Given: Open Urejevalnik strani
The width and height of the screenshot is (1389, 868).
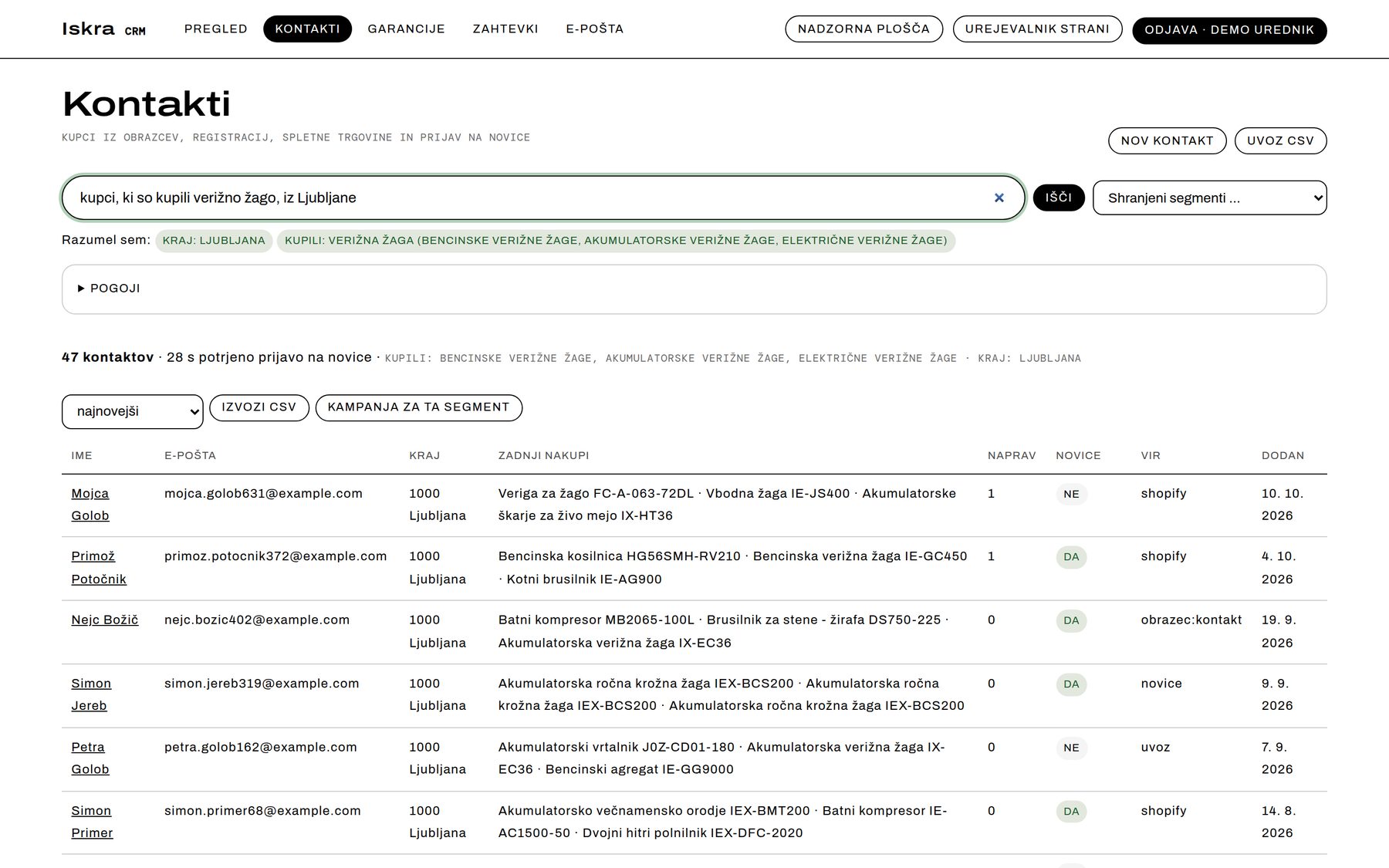Looking at the screenshot, I should click(1037, 29).
